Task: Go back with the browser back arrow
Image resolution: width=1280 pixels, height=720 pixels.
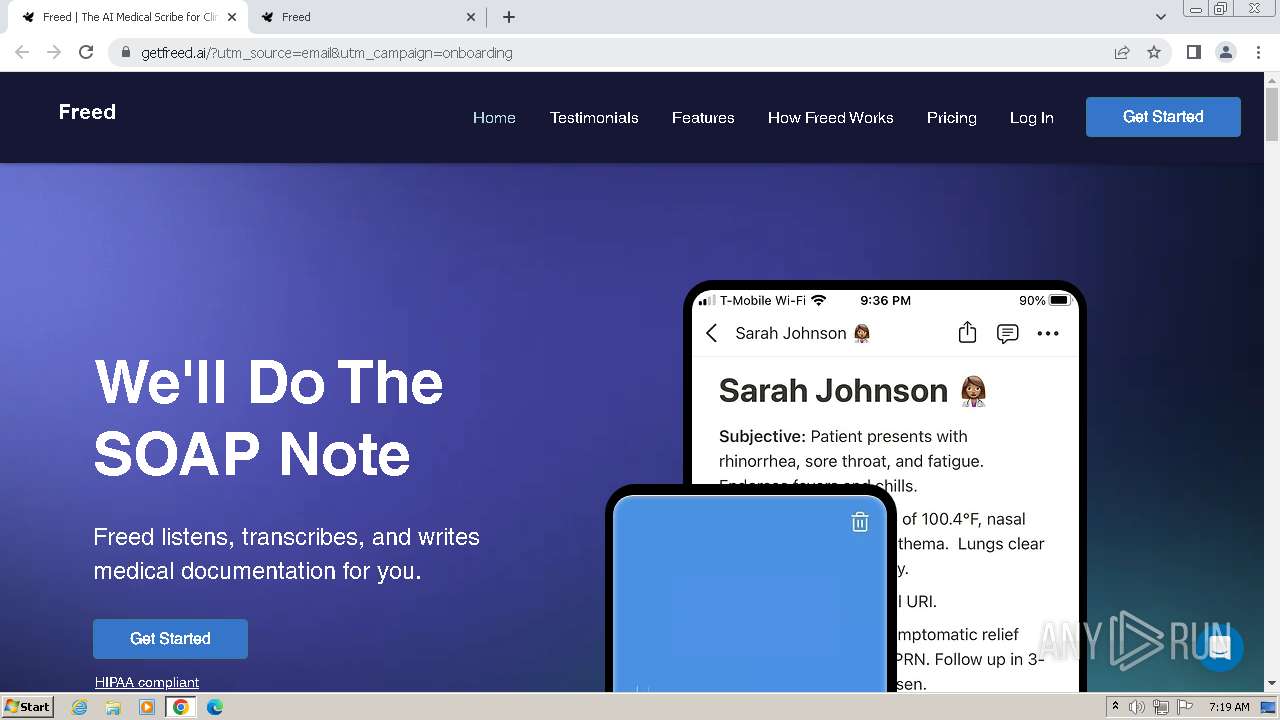Action: [22, 52]
